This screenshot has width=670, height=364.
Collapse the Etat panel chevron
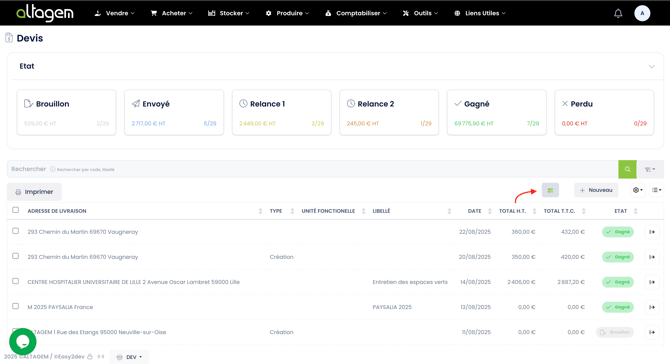click(651, 66)
